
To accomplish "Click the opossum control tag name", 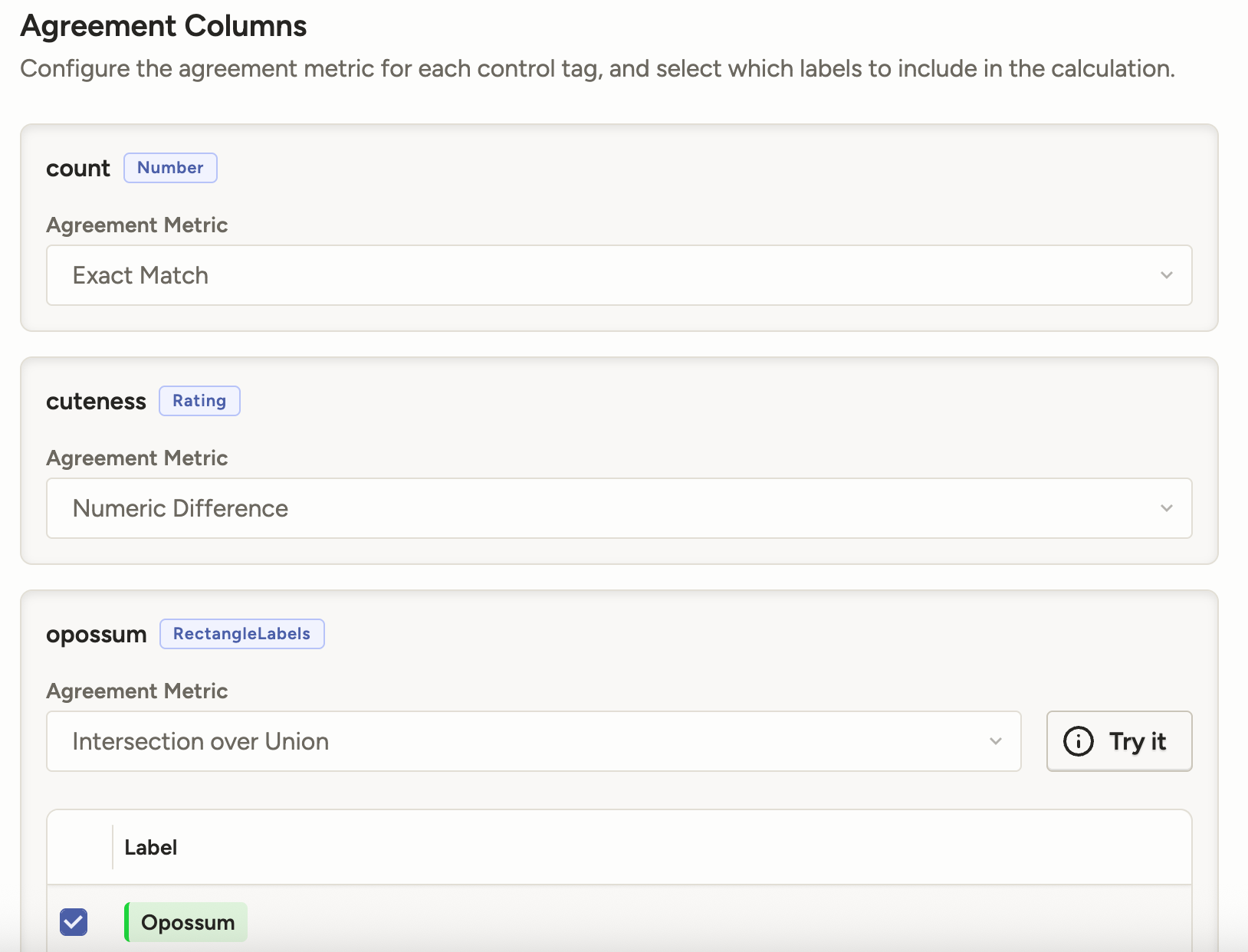I will [x=97, y=635].
